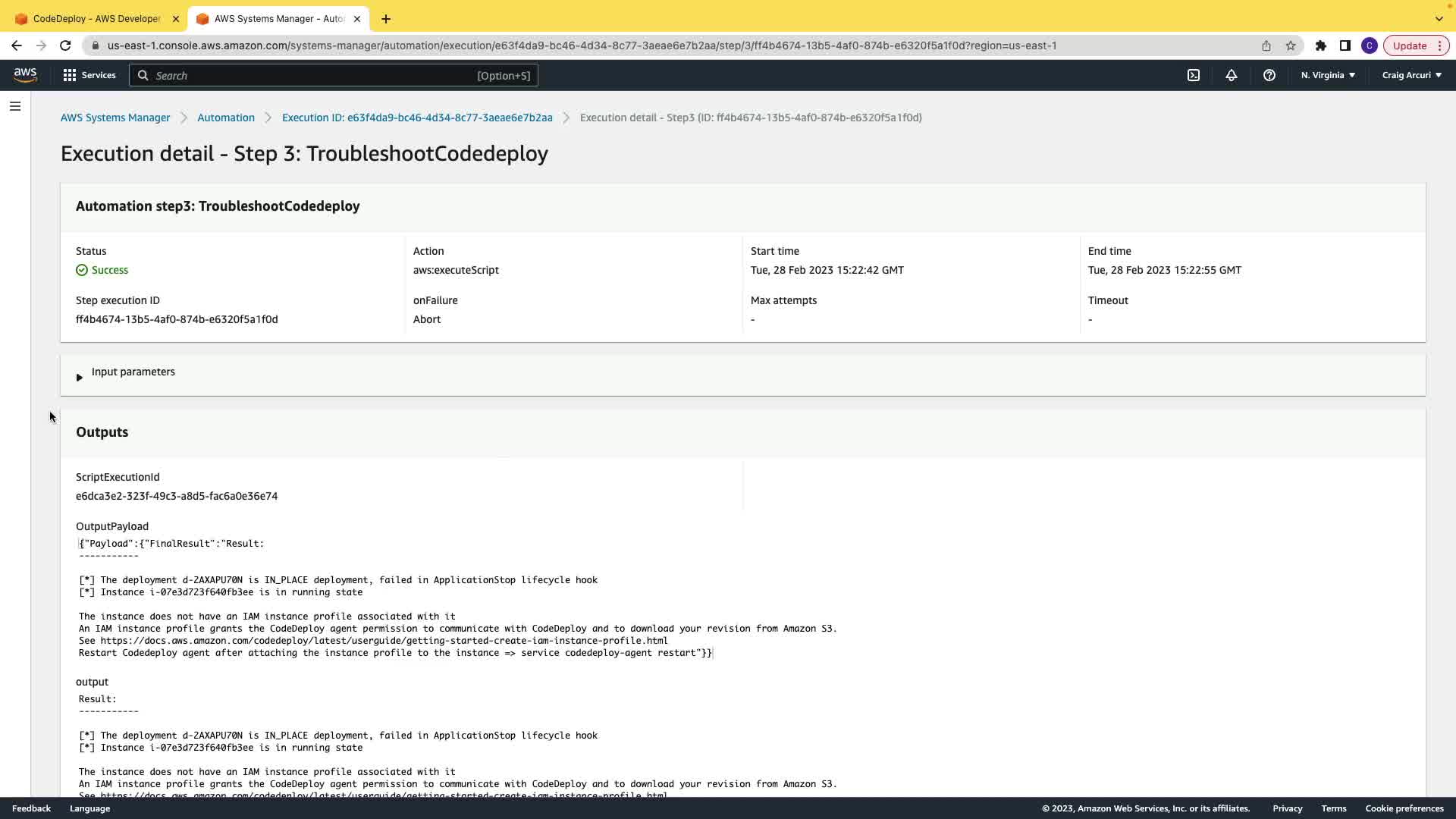This screenshot has width=1456, height=819.
Task: Click the Chrome Update button
Action: 1410,45
